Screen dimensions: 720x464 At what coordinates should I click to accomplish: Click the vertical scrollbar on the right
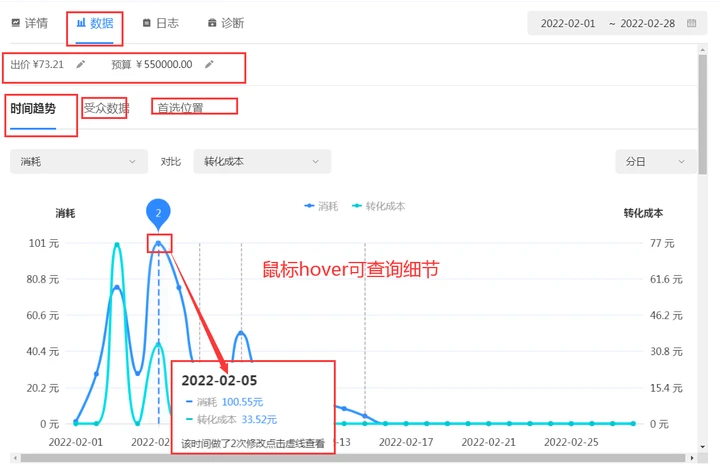pyautogui.click(x=704, y=120)
